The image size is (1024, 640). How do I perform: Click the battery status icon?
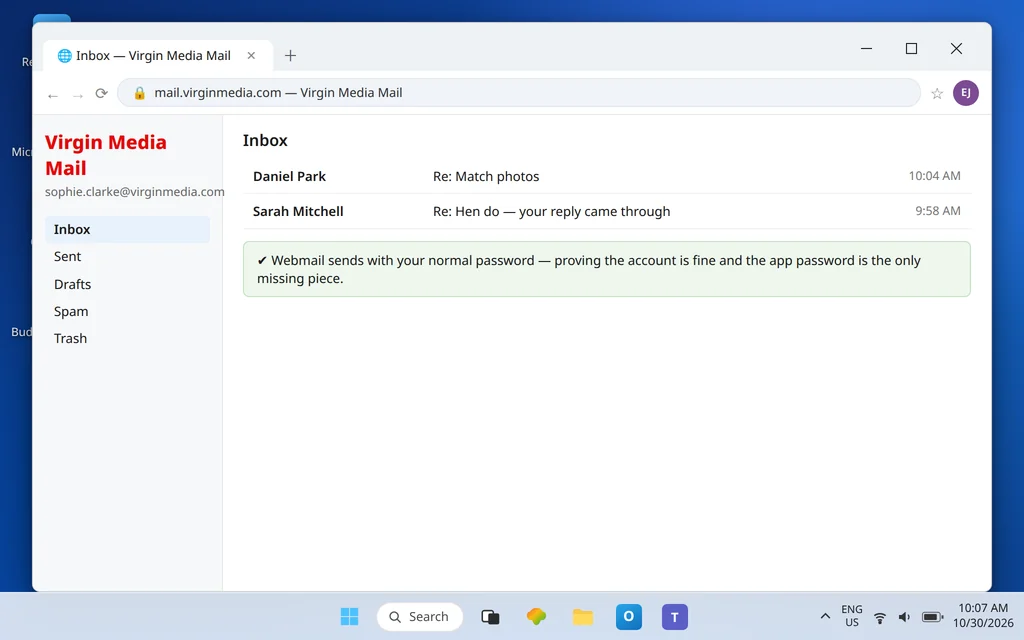pyautogui.click(x=932, y=617)
